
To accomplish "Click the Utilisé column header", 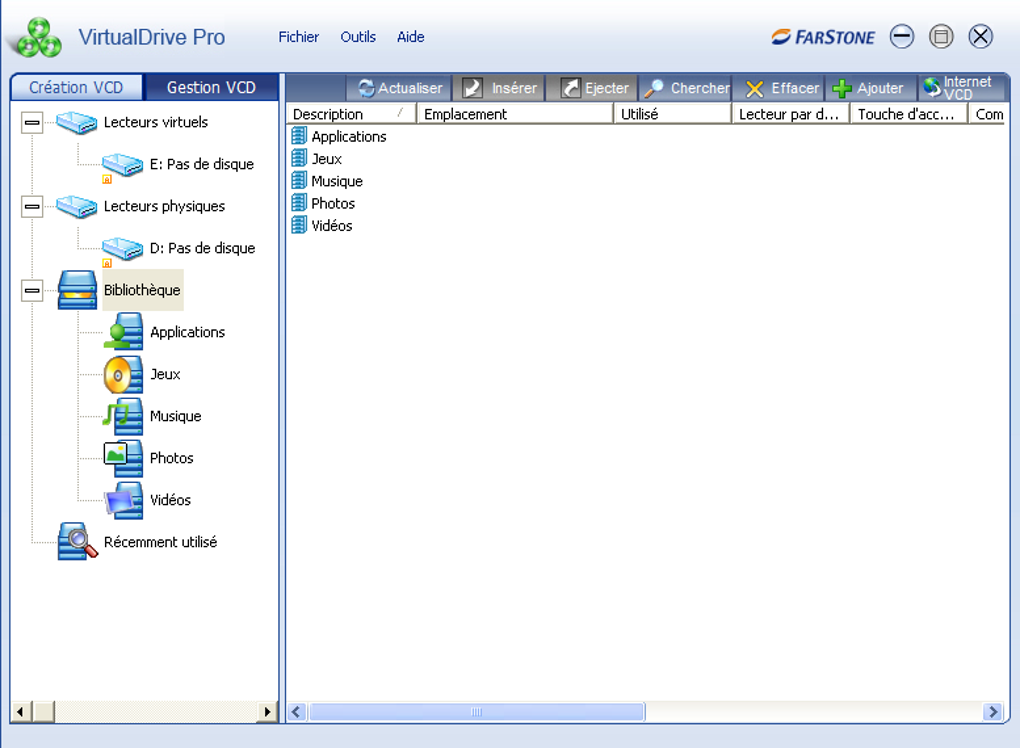I will point(673,114).
